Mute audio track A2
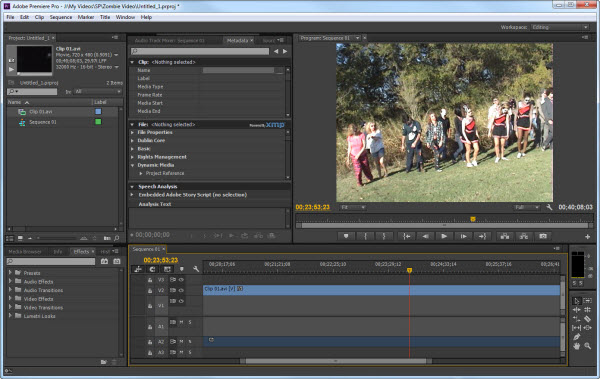This screenshot has width=600, height=379. click(181, 341)
